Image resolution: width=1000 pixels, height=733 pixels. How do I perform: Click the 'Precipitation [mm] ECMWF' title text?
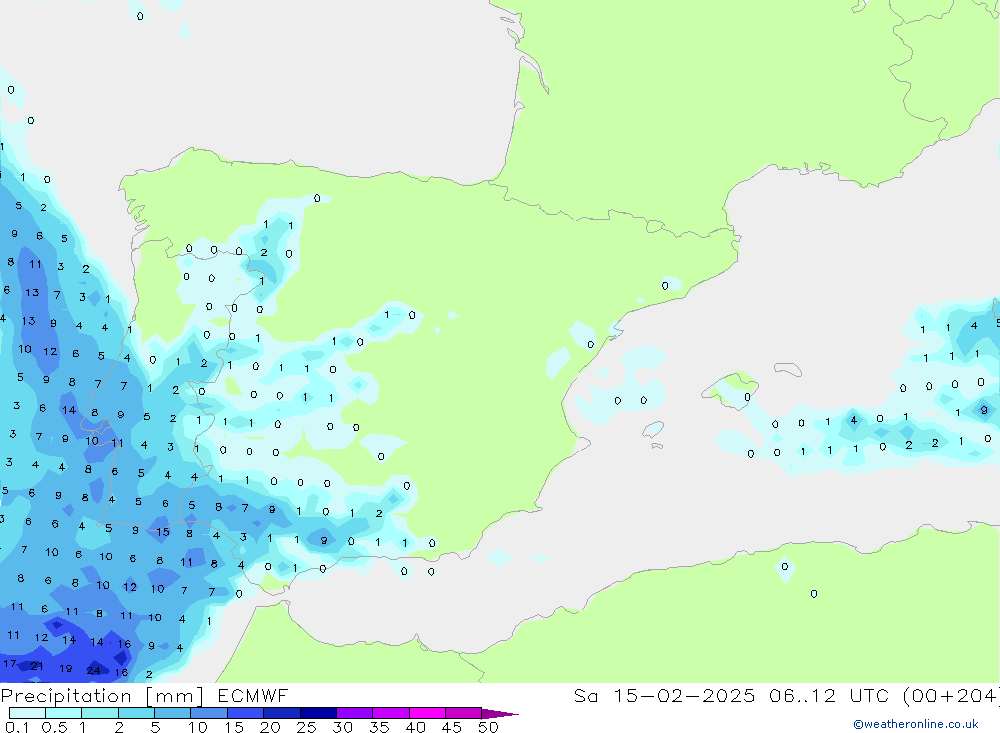145,696
